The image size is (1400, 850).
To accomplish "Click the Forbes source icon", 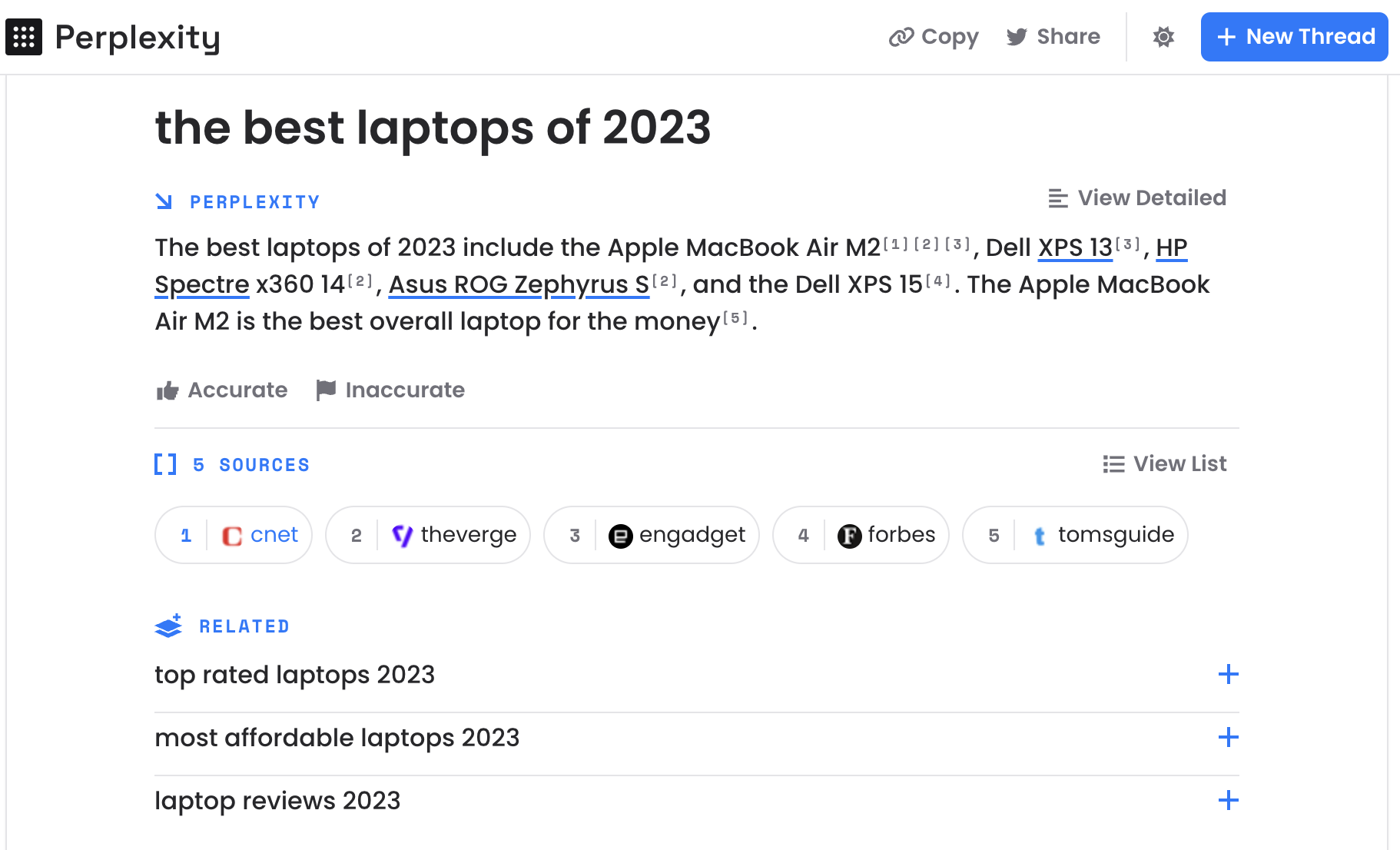I will (x=848, y=535).
